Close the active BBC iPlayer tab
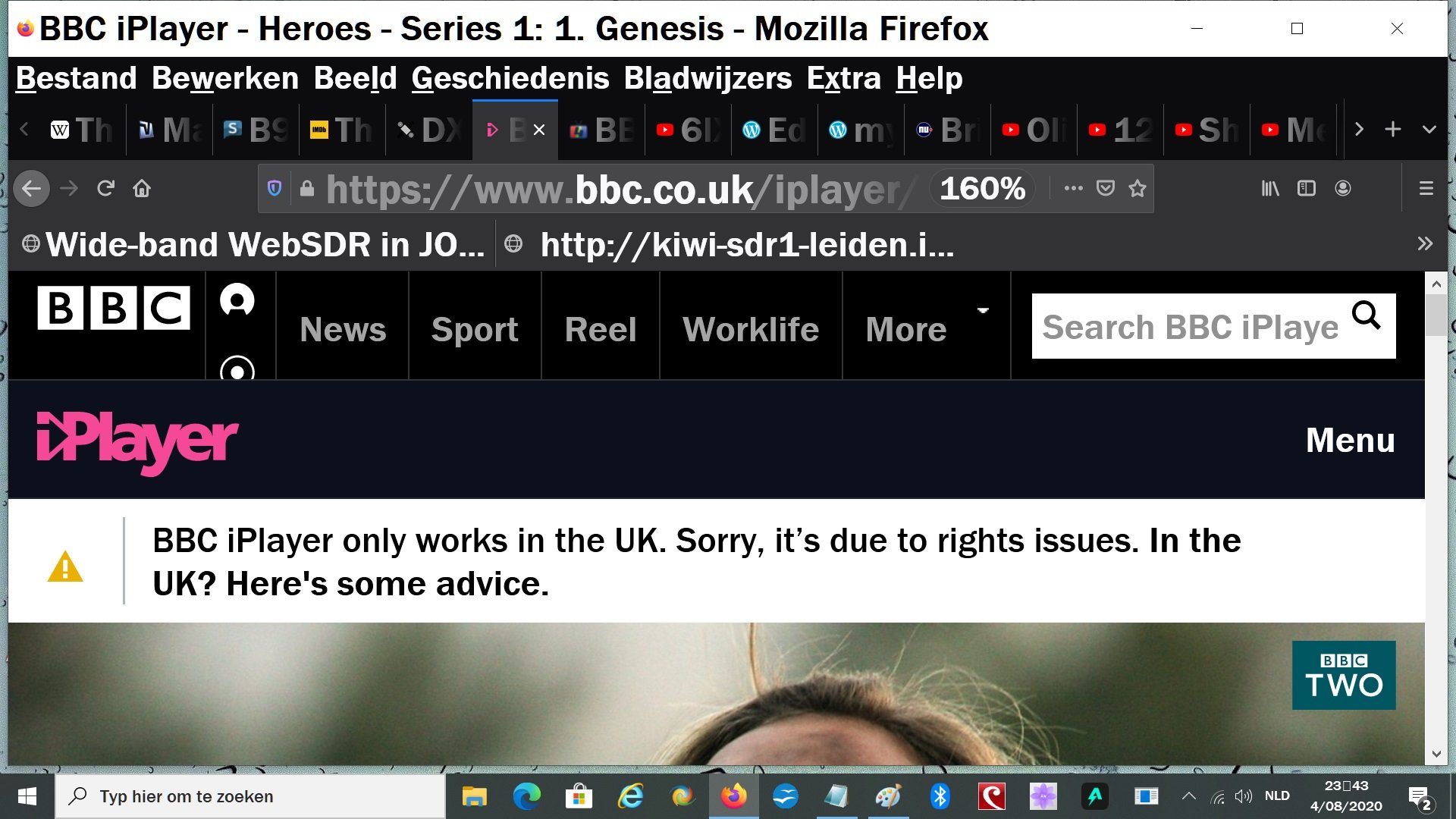This screenshot has height=819, width=1456. pyautogui.click(x=539, y=130)
